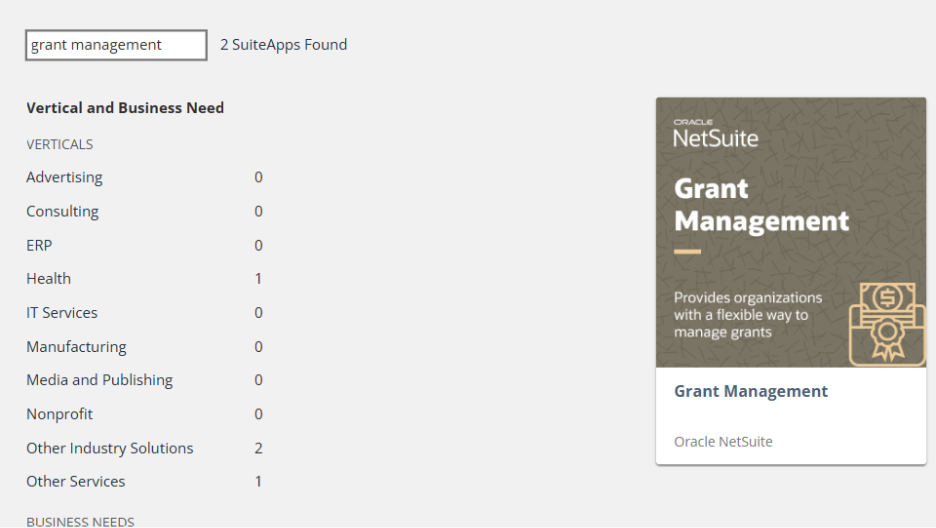Viewport: 936px width, 528px height.
Task: Filter by Consulting vertical
Action: point(63,211)
